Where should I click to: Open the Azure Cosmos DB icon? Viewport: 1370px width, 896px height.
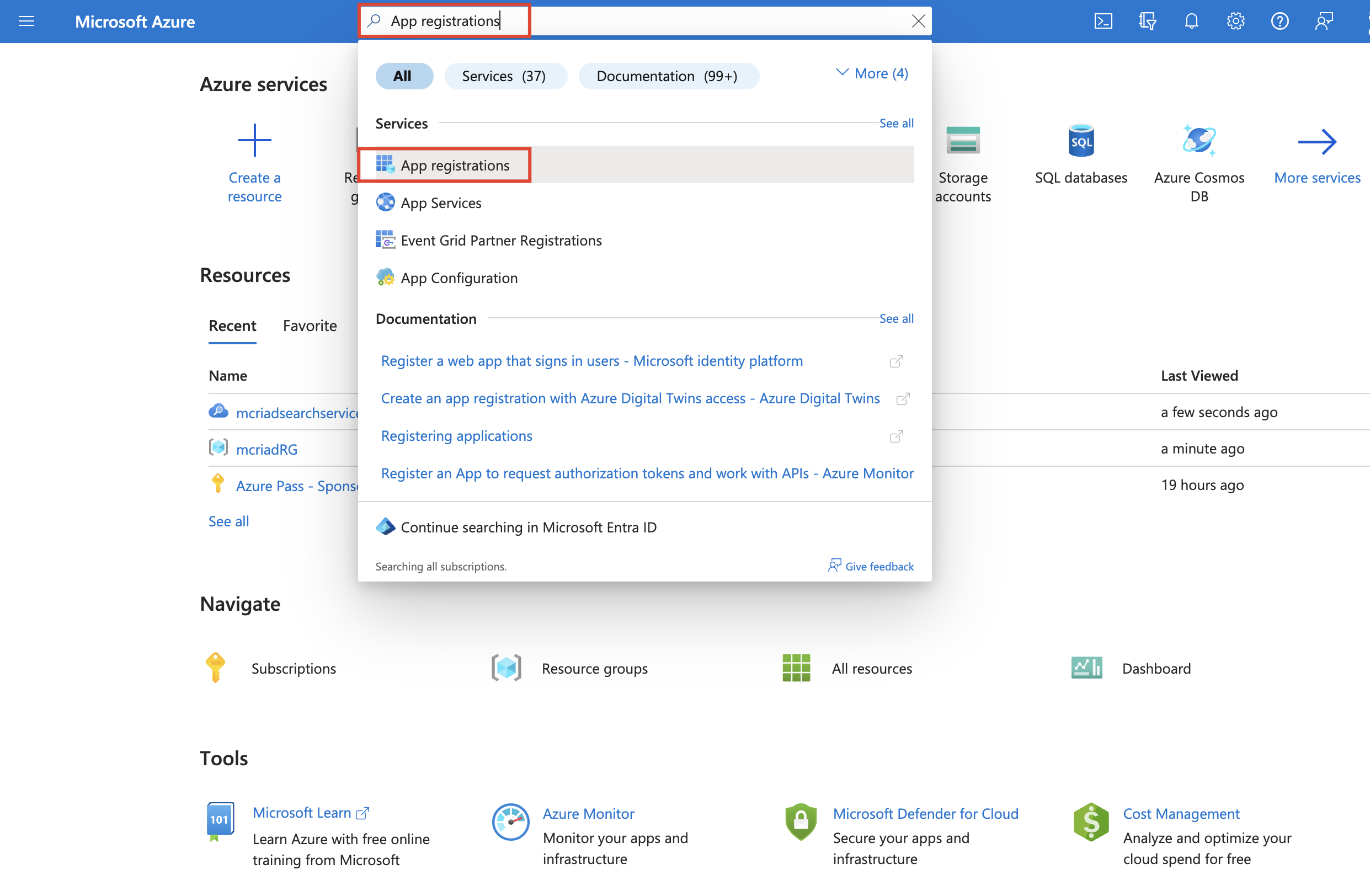(x=1199, y=140)
